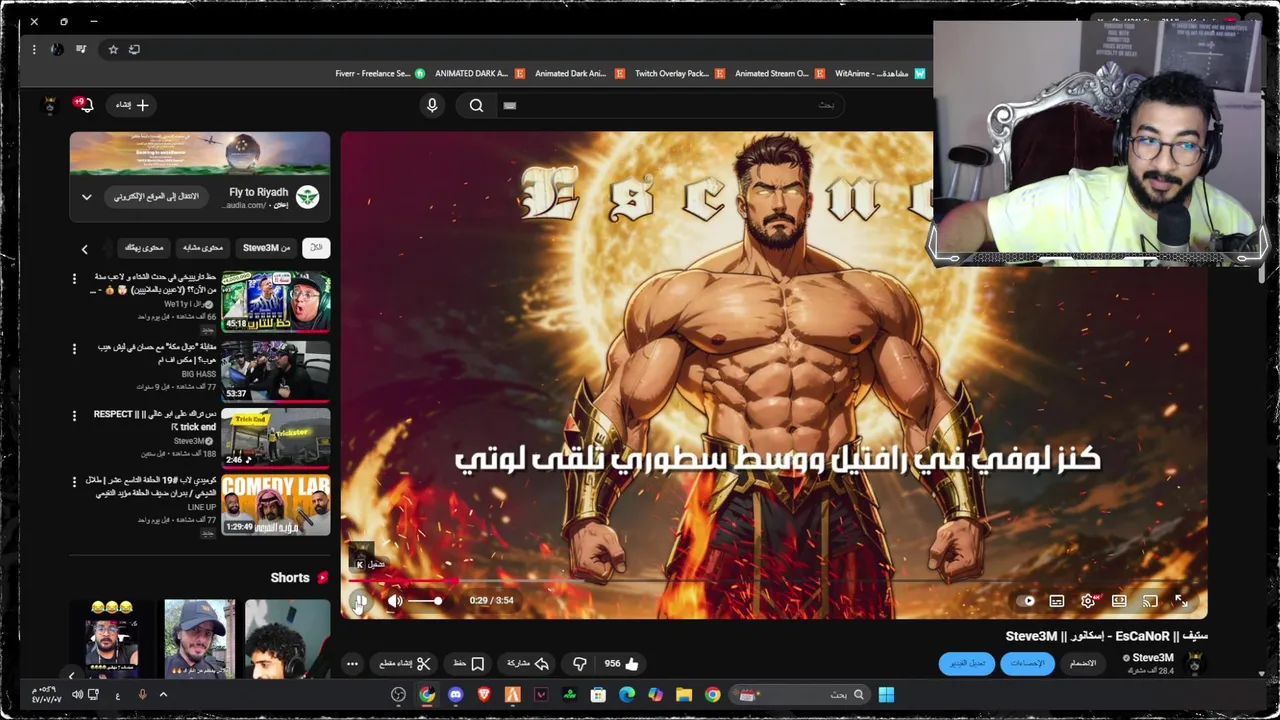This screenshot has width=1280, height=720.
Task: Open Discord from the taskbar
Action: [455, 695]
